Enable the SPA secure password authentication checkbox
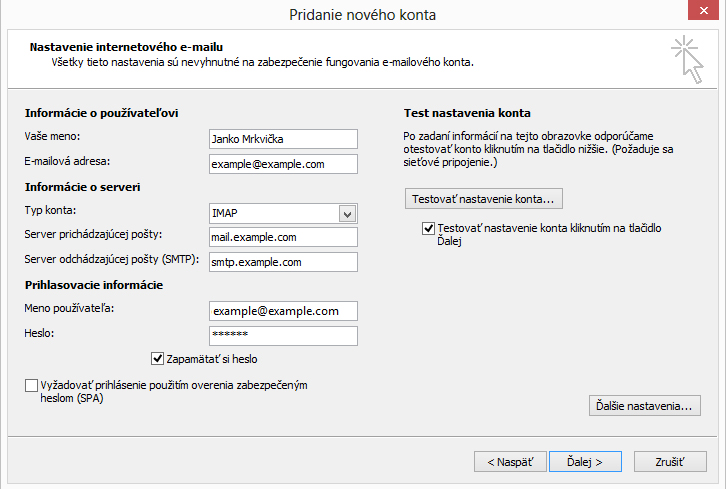Viewport: 726px width, 489px height. [31, 385]
